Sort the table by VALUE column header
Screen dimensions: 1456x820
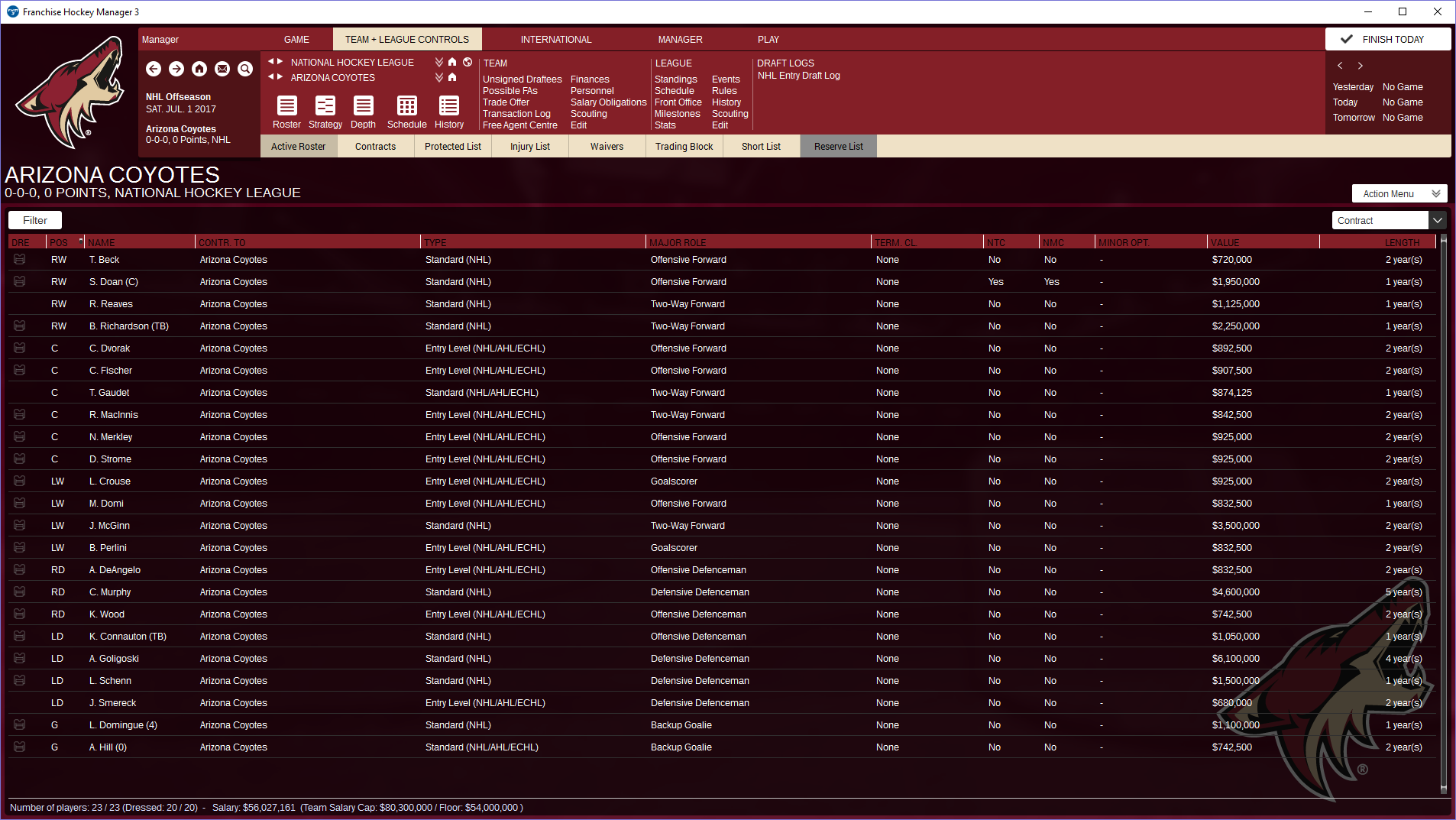1263,242
